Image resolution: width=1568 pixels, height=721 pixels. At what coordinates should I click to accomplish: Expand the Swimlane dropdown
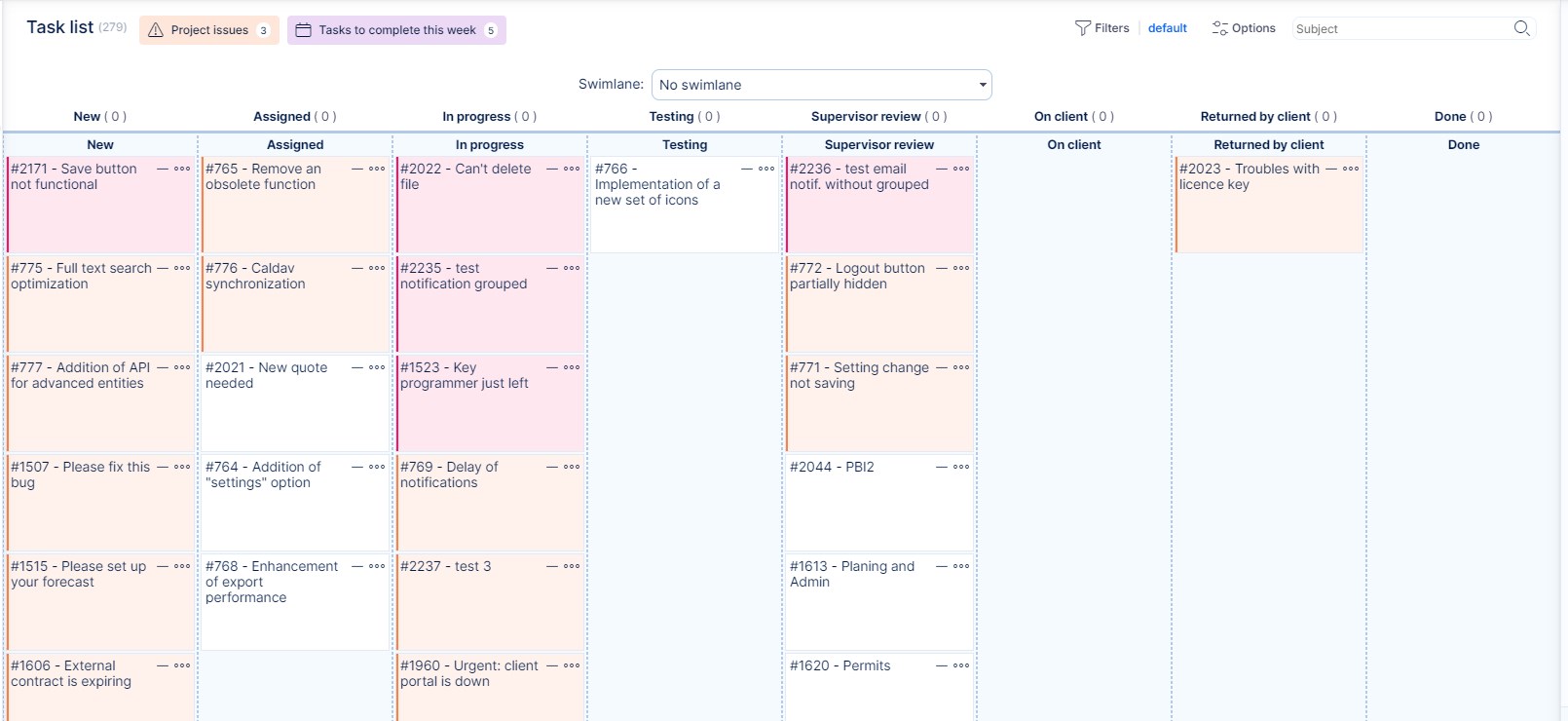click(x=821, y=85)
